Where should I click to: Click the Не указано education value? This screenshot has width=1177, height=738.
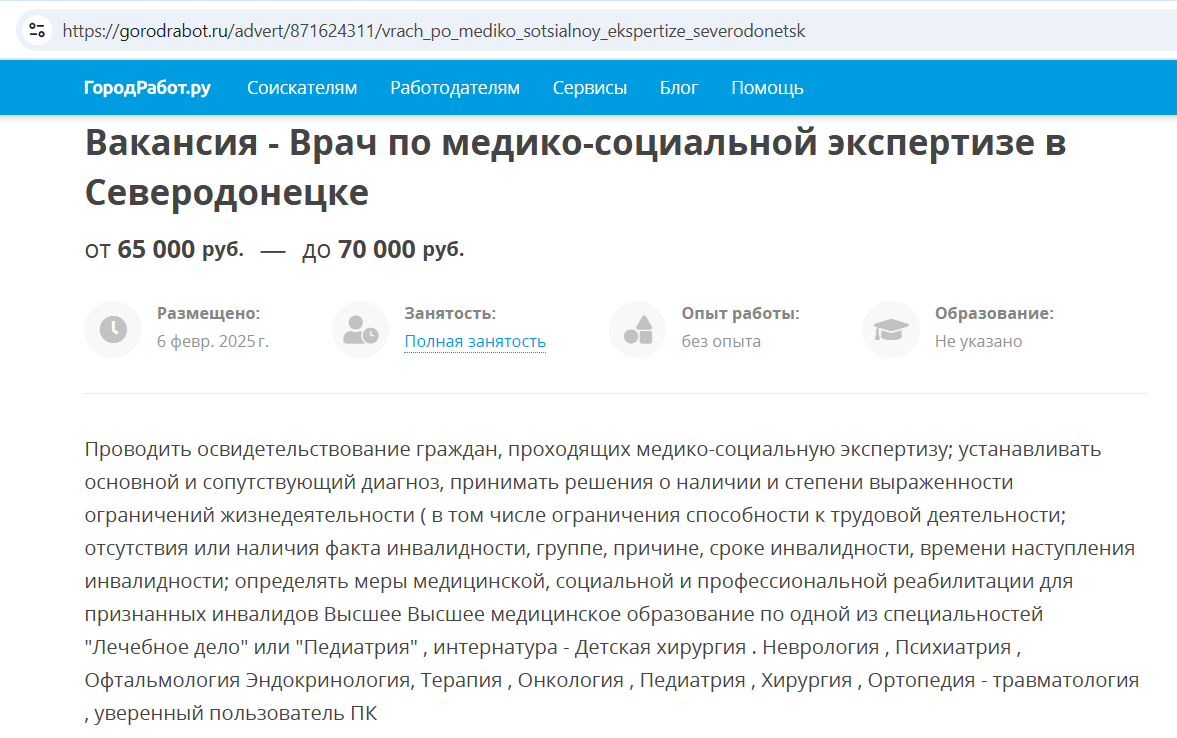pyautogui.click(x=978, y=342)
